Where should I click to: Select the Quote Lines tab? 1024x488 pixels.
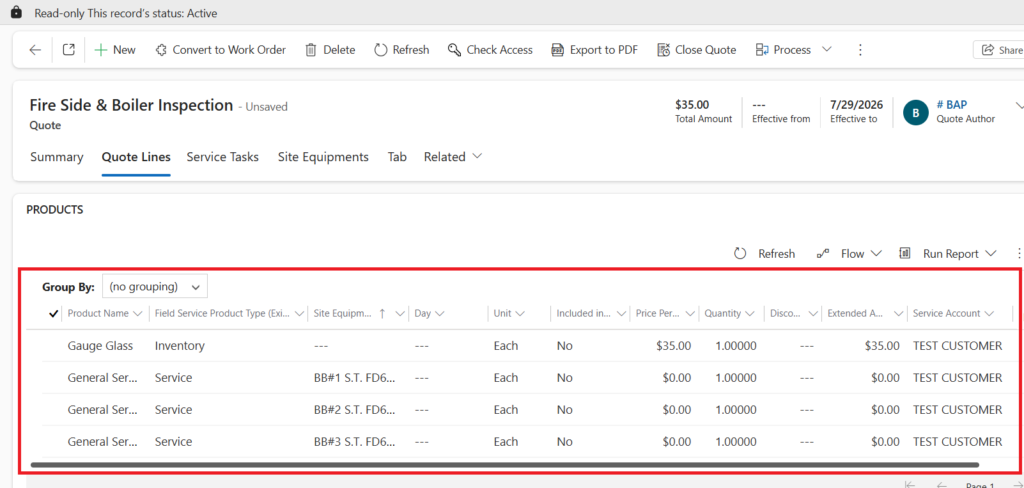click(x=136, y=157)
